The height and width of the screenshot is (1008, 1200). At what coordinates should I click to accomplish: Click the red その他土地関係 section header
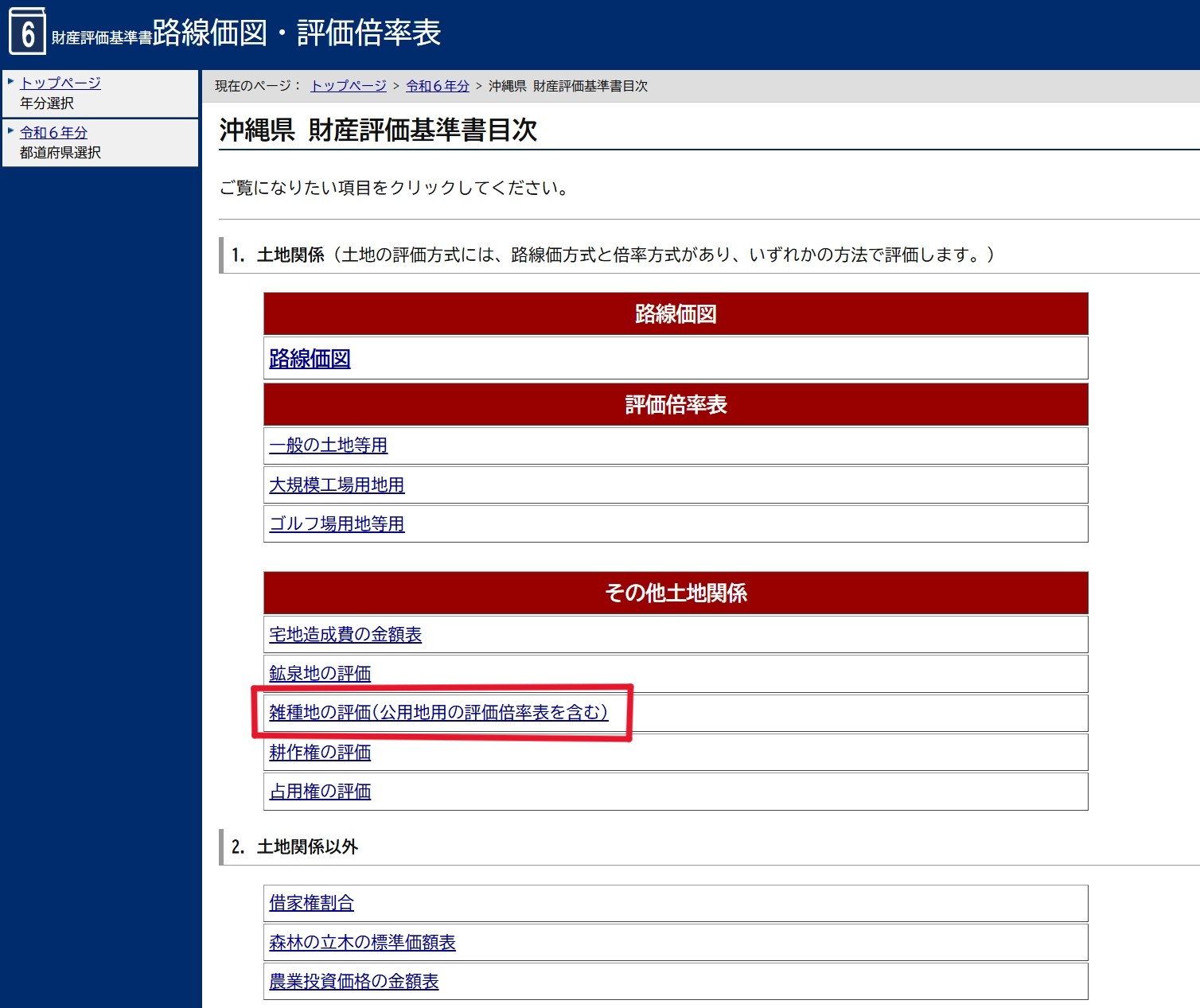(676, 593)
